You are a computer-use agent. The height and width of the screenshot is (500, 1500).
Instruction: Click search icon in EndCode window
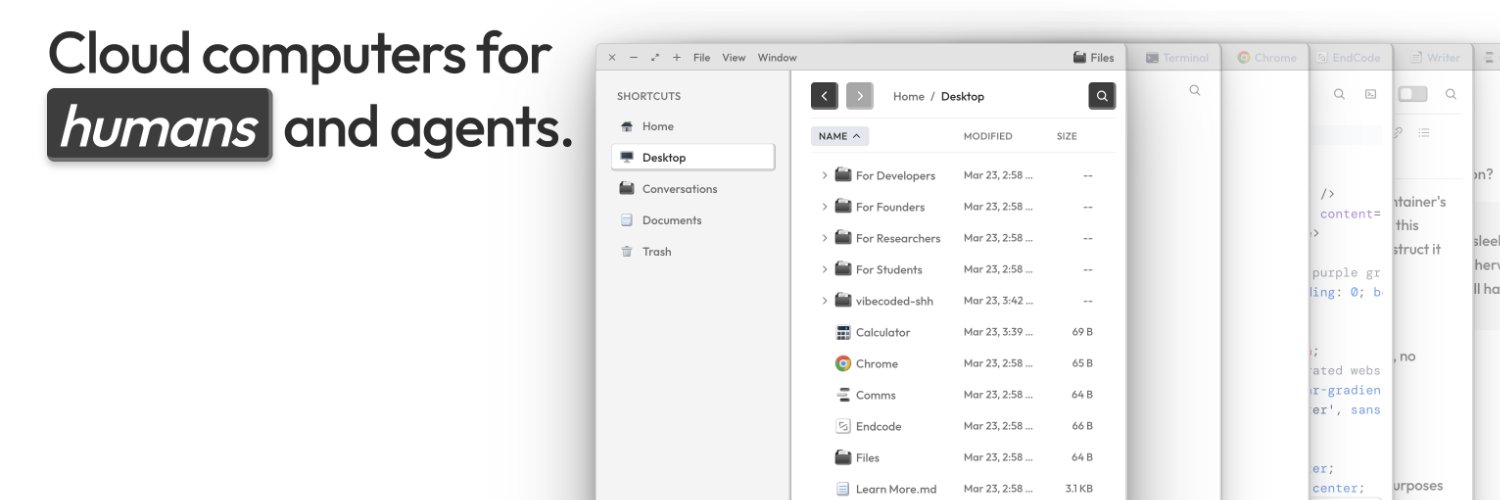click(1339, 94)
